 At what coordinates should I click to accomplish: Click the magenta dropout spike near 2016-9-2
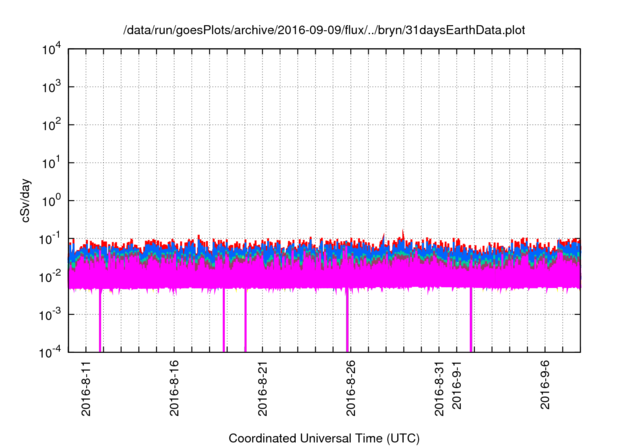pyautogui.click(x=471, y=320)
